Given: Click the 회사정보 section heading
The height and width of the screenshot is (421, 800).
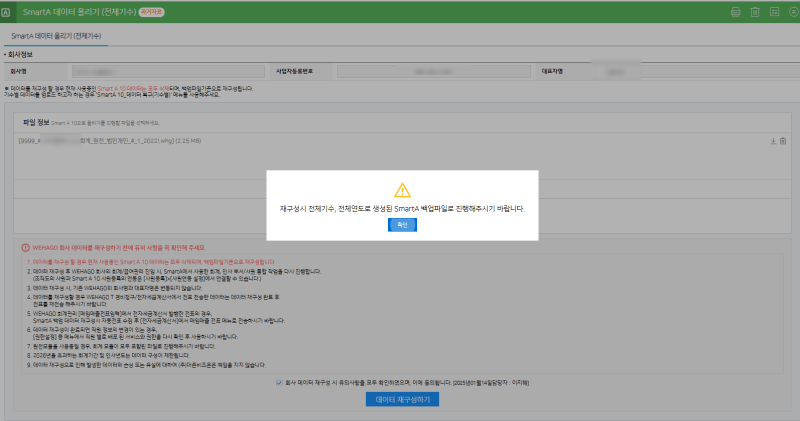Looking at the screenshot, I should 18,54.
